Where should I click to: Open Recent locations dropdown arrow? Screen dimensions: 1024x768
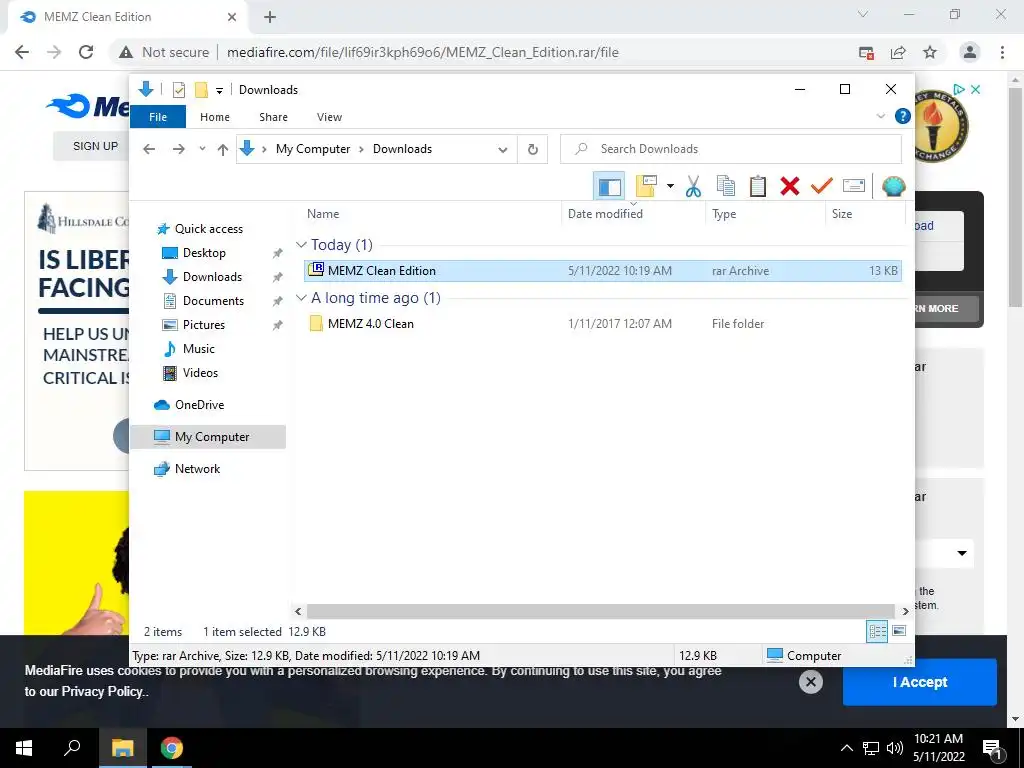click(x=202, y=150)
